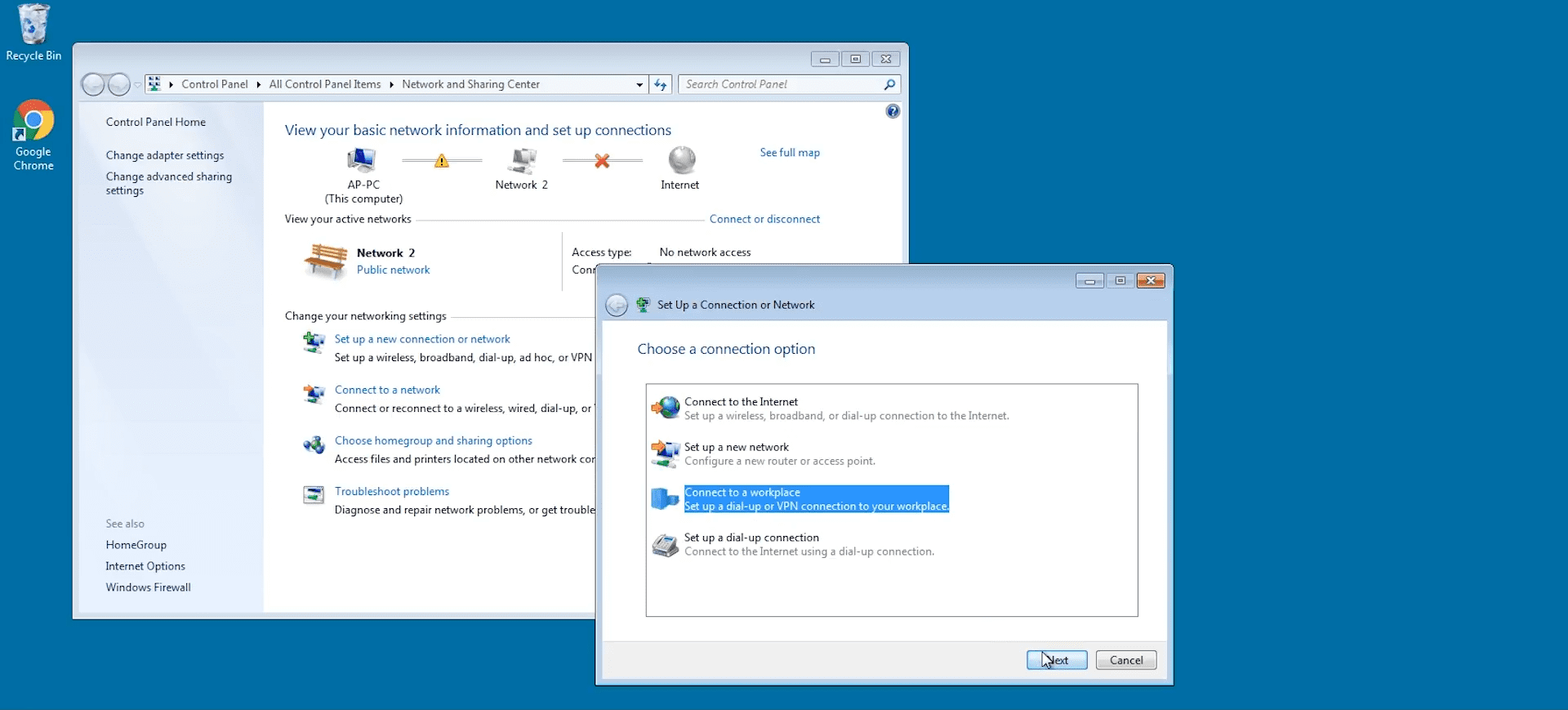Open Control Panel Home link

click(156, 122)
